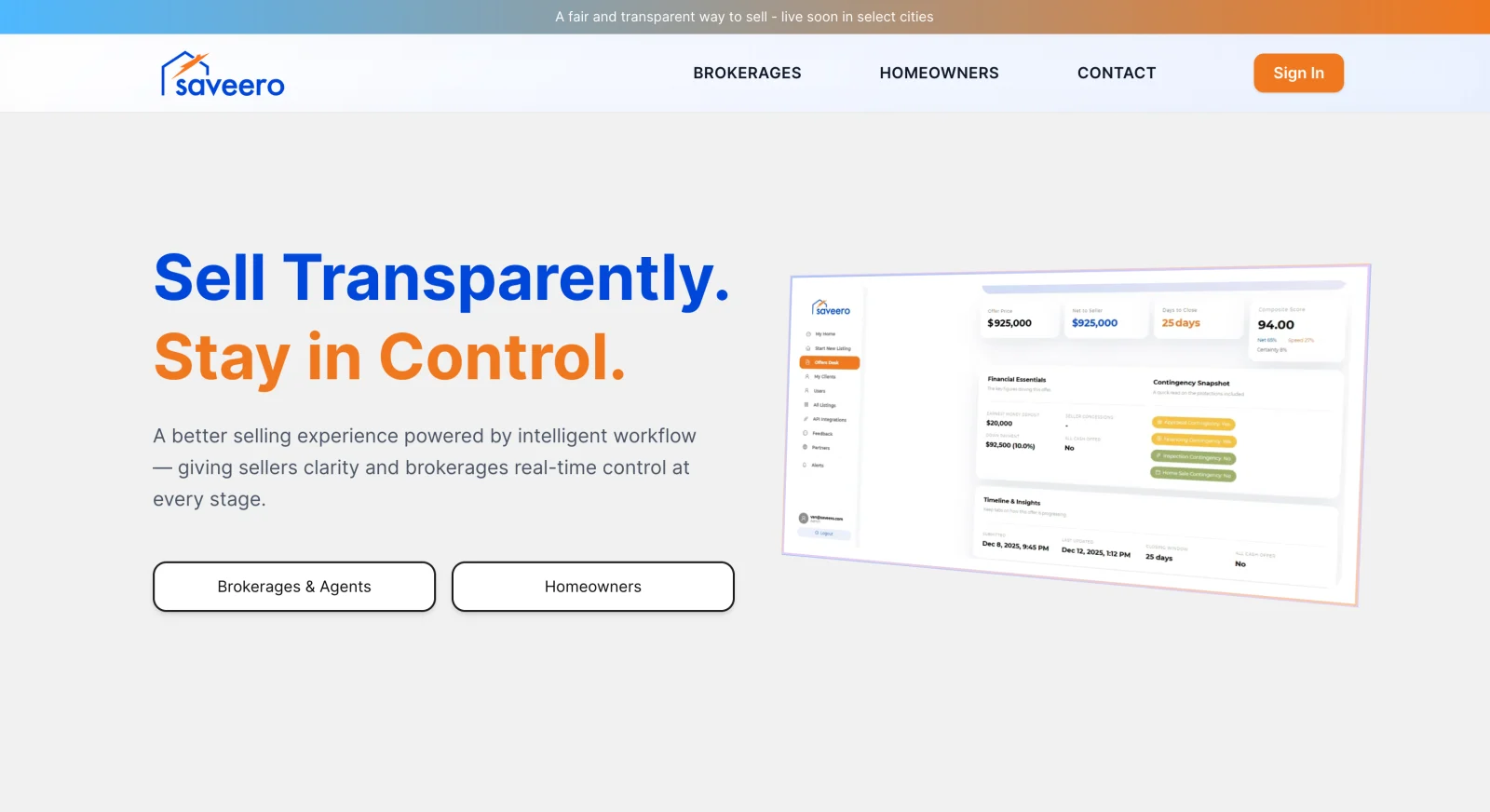This screenshot has height=812, width=1490.
Task: Click the 'Stay in Control.' orange headline
Action: [x=389, y=358]
